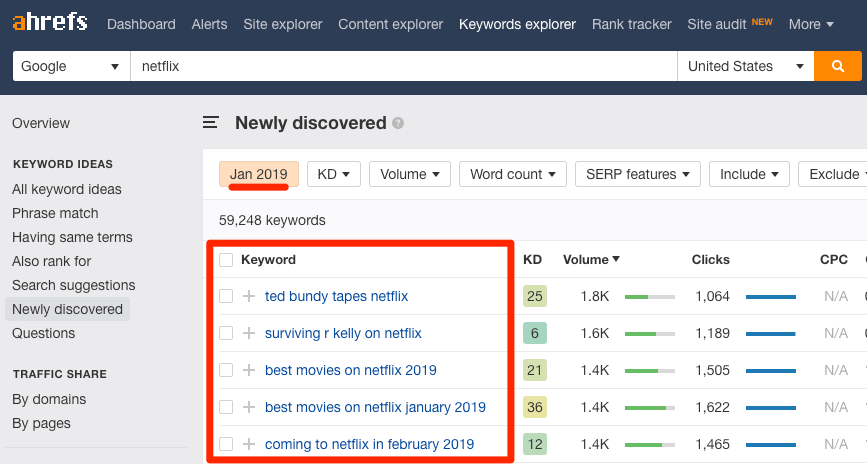Click the '59,248 keywords' count text

click(x=272, y=220)
